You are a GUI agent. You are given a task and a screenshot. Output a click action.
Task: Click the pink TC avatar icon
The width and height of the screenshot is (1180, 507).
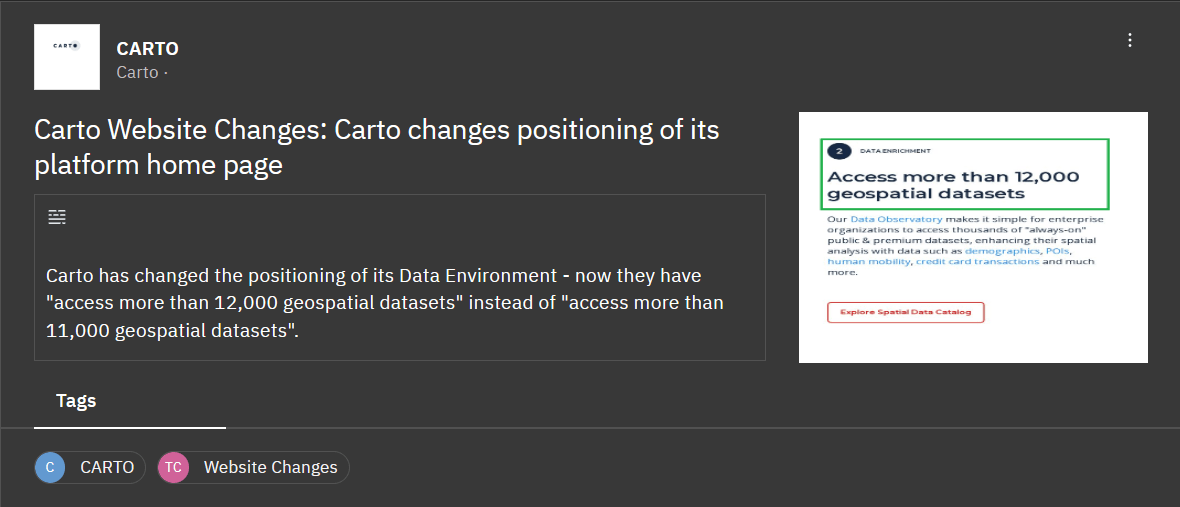[173, 467]
